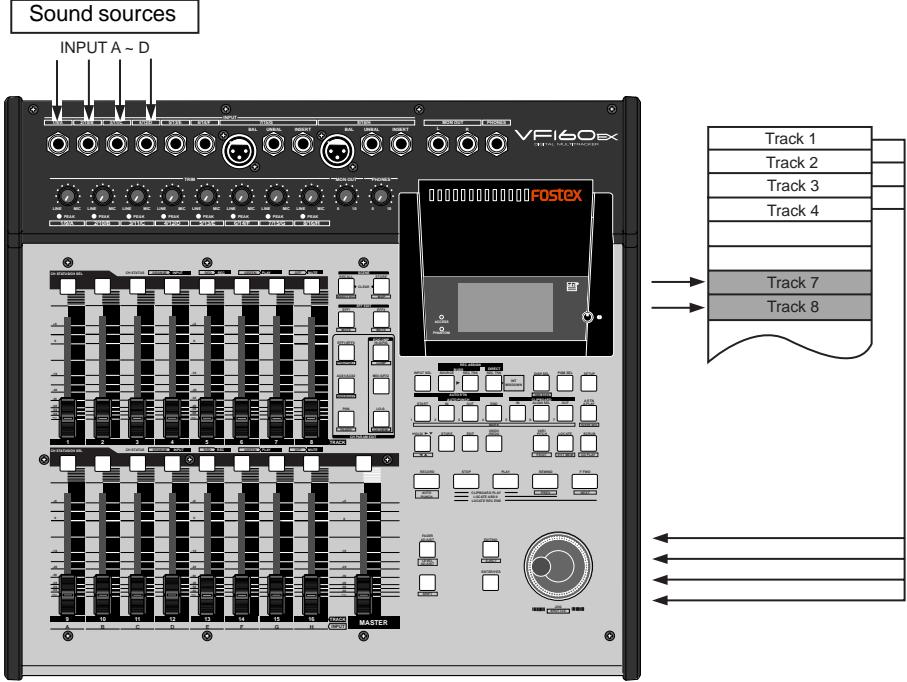
Task: Click the 'Track 4' label
Action: 792,211
